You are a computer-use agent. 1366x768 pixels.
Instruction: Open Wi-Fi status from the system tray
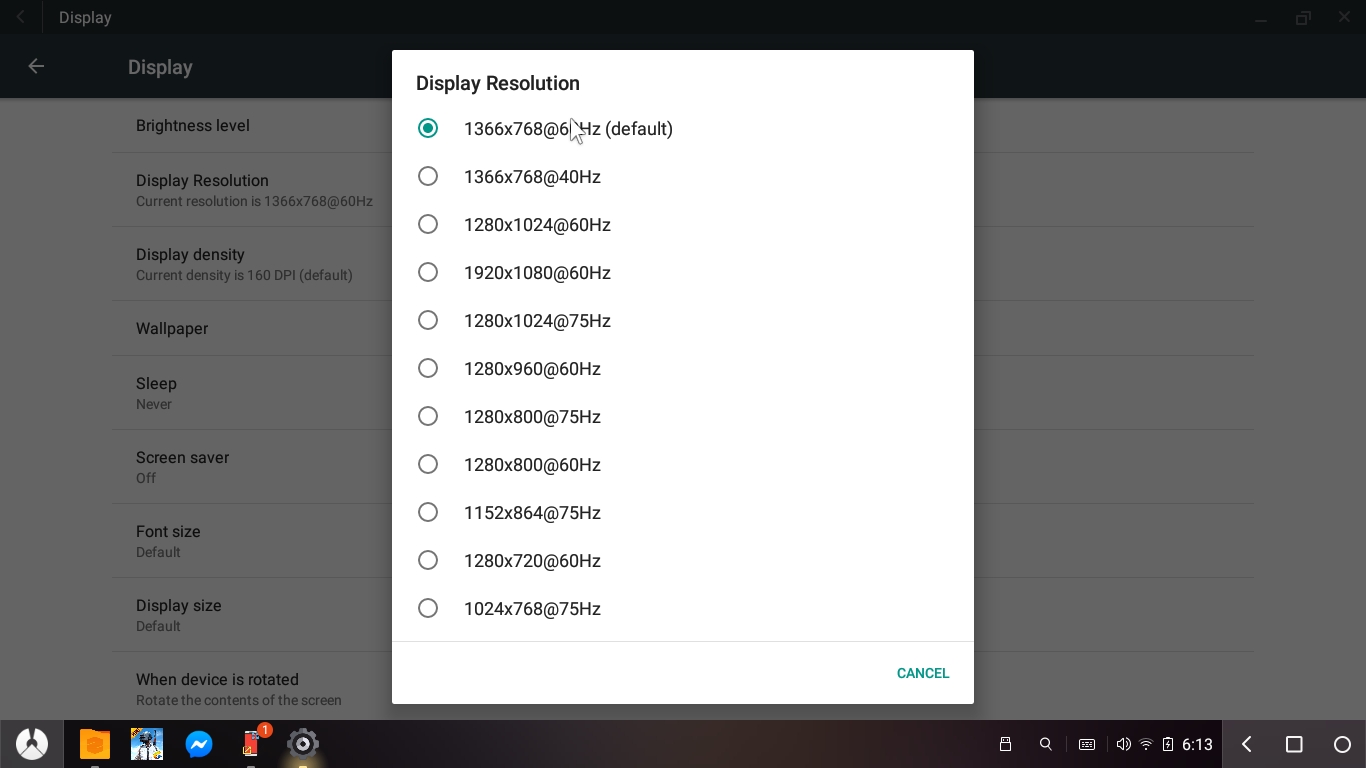1146,744
